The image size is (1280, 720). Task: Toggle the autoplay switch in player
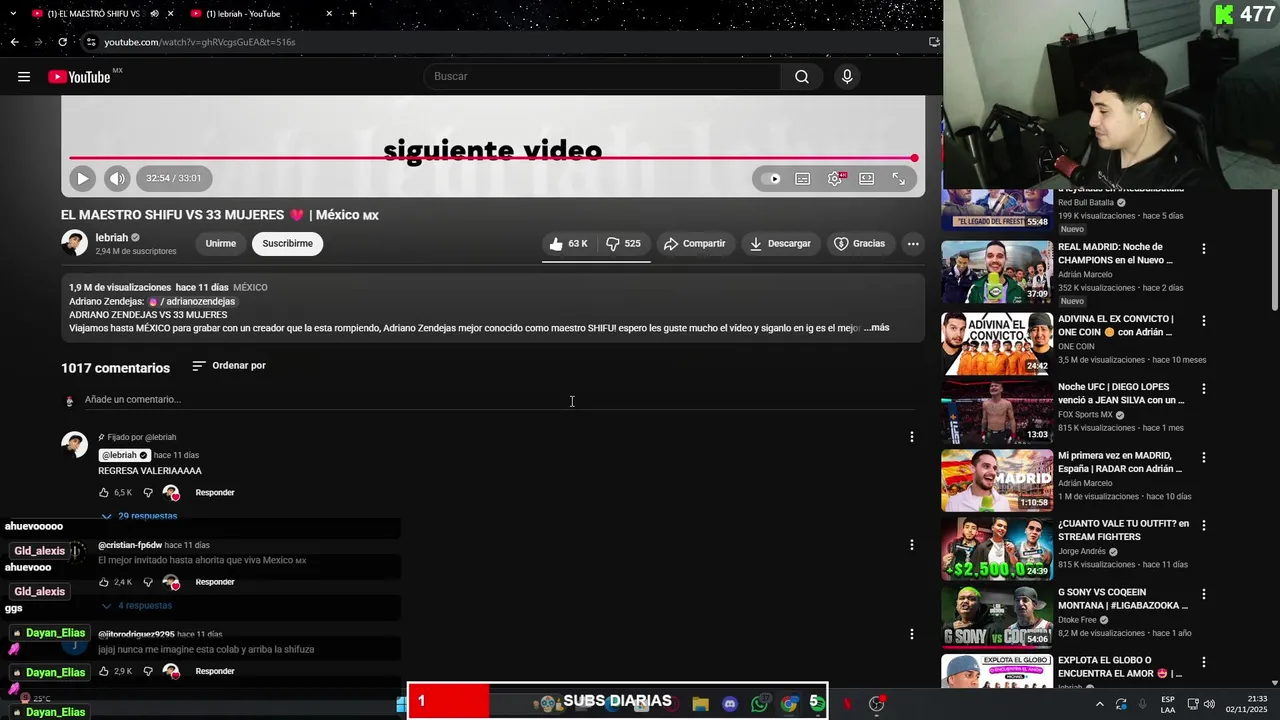pyautogui.click(x=771, y=178)
